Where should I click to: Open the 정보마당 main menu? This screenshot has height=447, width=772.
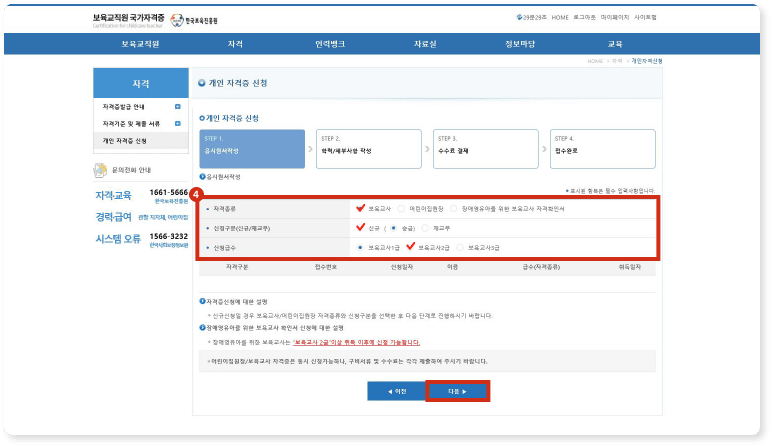520,44
